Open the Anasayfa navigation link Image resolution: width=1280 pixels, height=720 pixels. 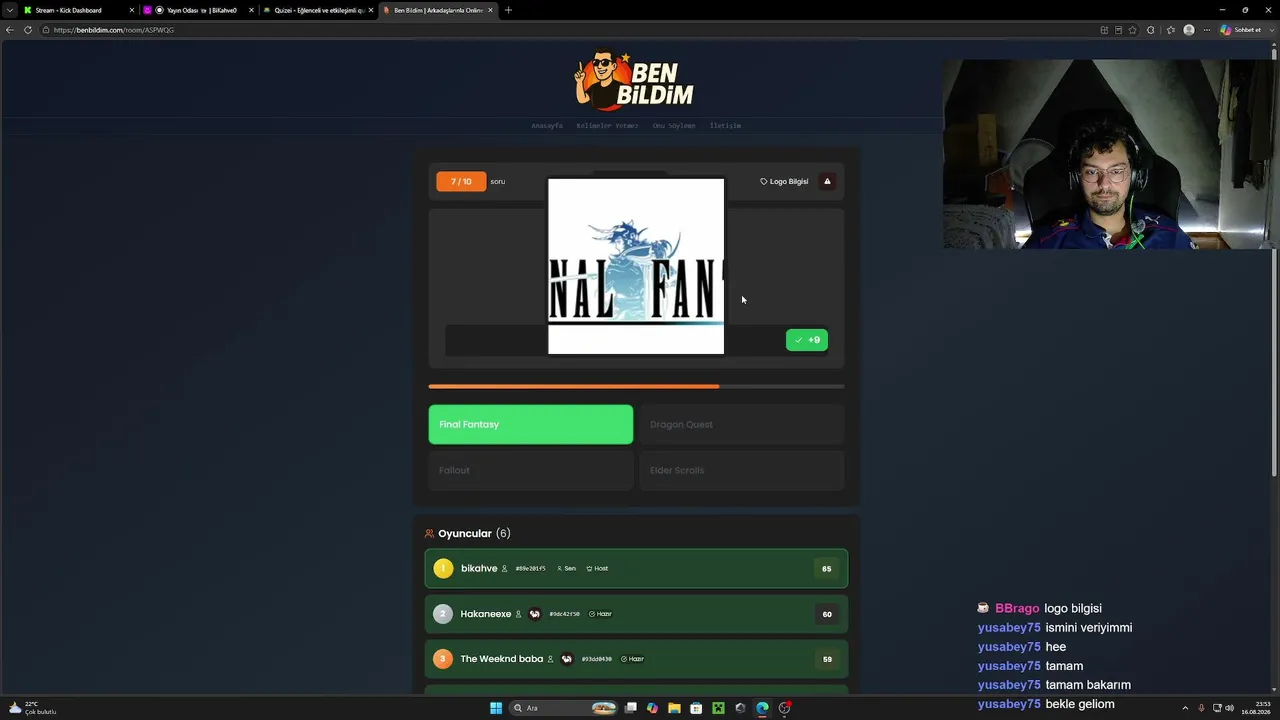pyautogui.click(x=547, y=126)
